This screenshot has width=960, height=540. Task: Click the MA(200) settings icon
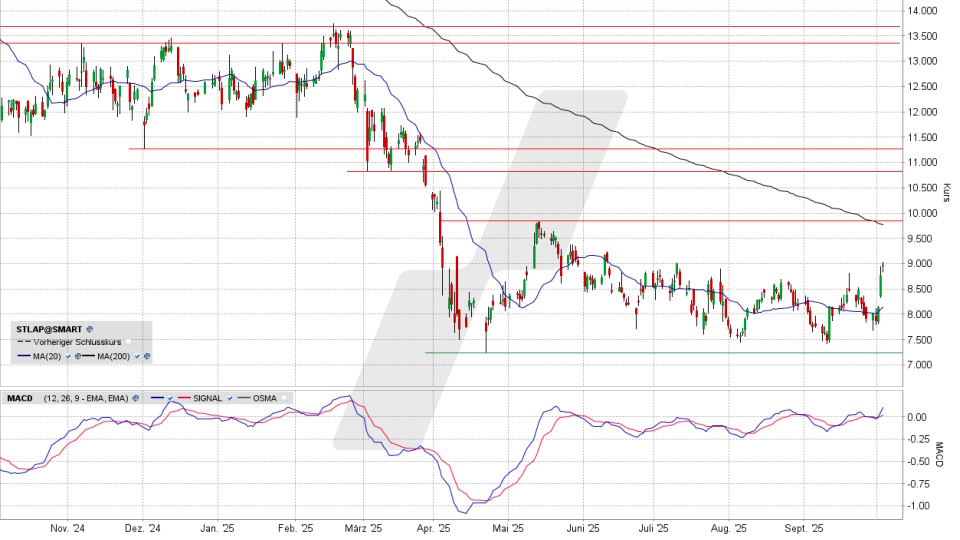pos(147,356)
